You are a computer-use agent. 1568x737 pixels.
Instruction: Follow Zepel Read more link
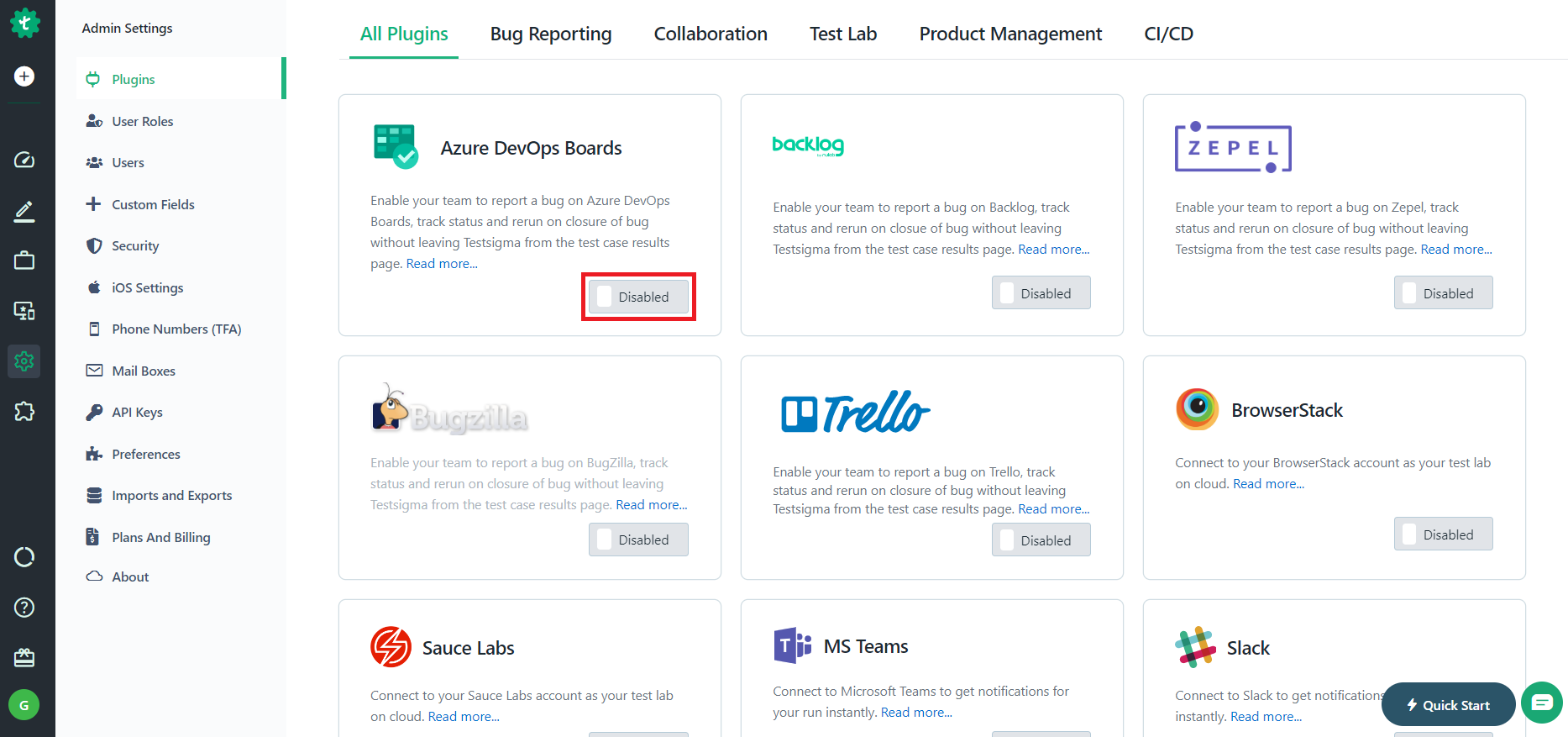[1455, 250]
